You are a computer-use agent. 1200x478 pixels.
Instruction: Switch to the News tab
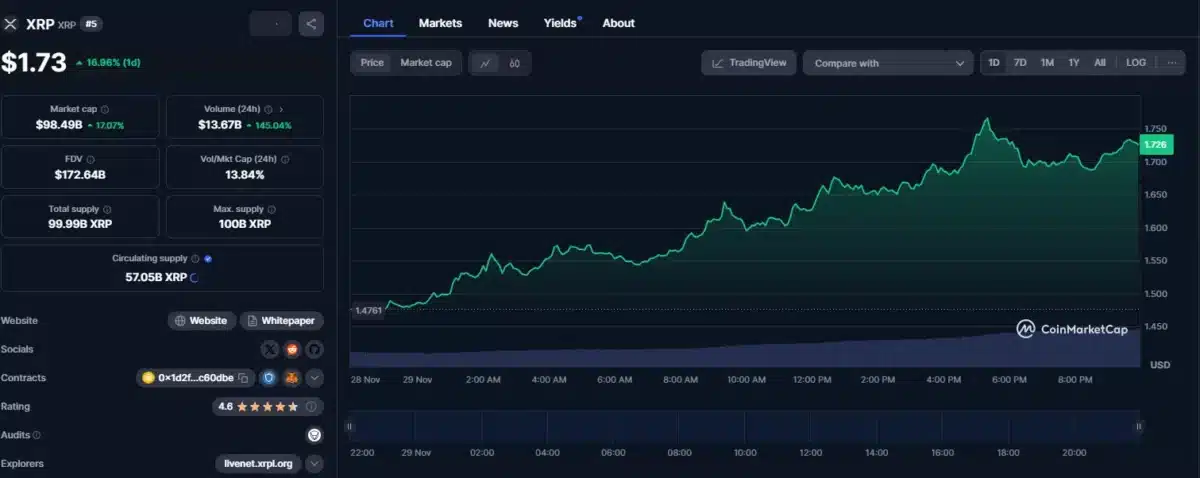[x=503, y=23]
